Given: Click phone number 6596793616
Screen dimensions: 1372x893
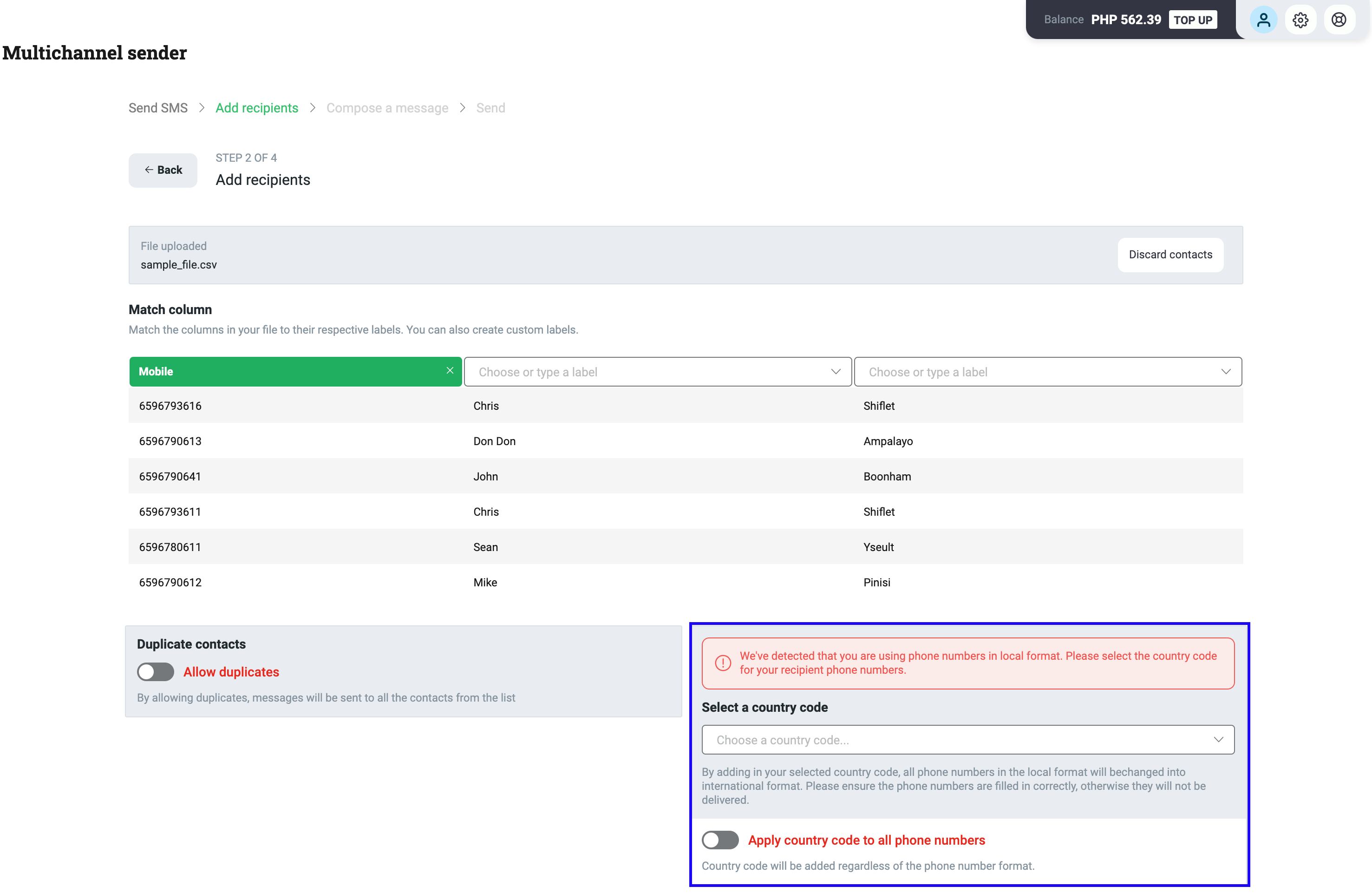Looking at the screenshot, I should [170, 406].
